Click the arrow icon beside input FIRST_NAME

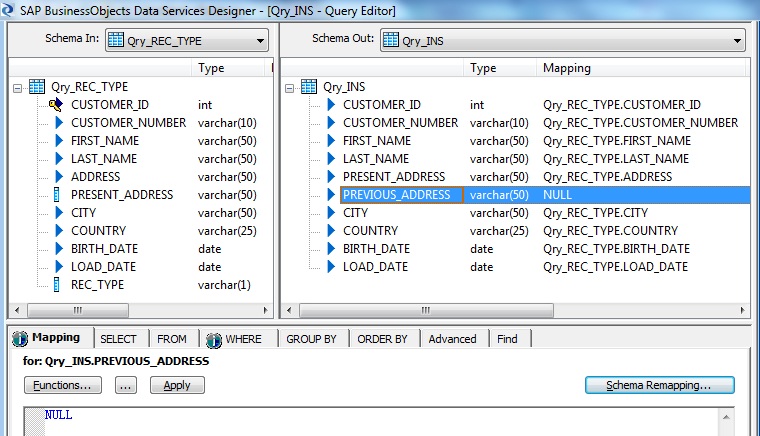point(59,140)
